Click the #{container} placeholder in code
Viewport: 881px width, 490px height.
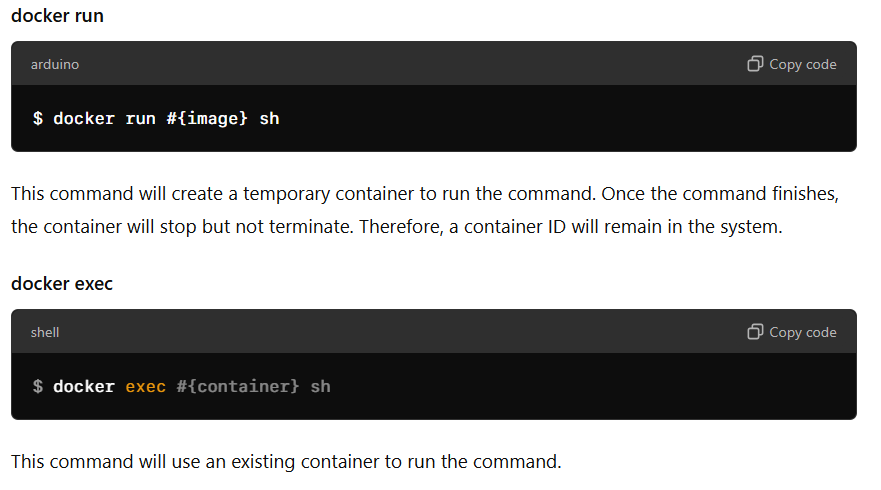tap(238, 386)
